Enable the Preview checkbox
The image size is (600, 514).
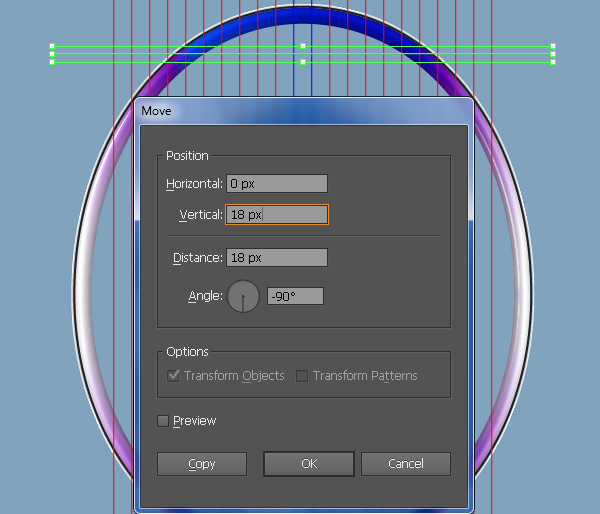[x=163, y=421]
